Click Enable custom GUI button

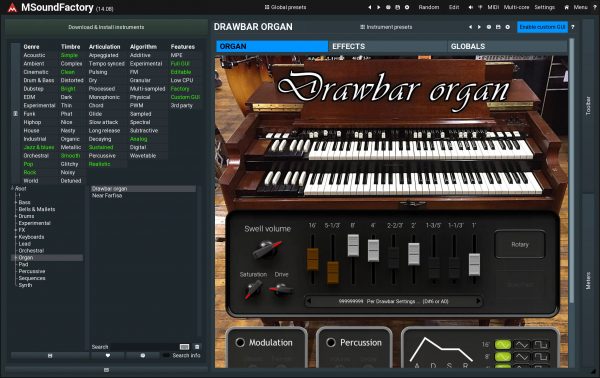tap(542, 27)
